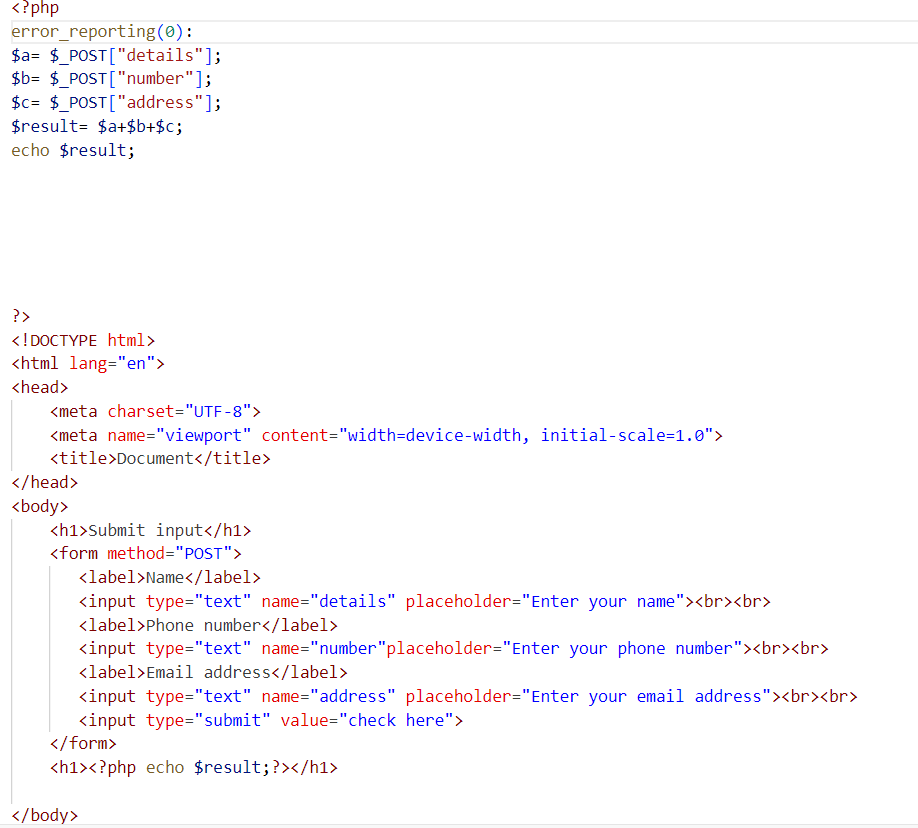Click the <label>Name</label> line
918x828 pixels.
(170, 577)
